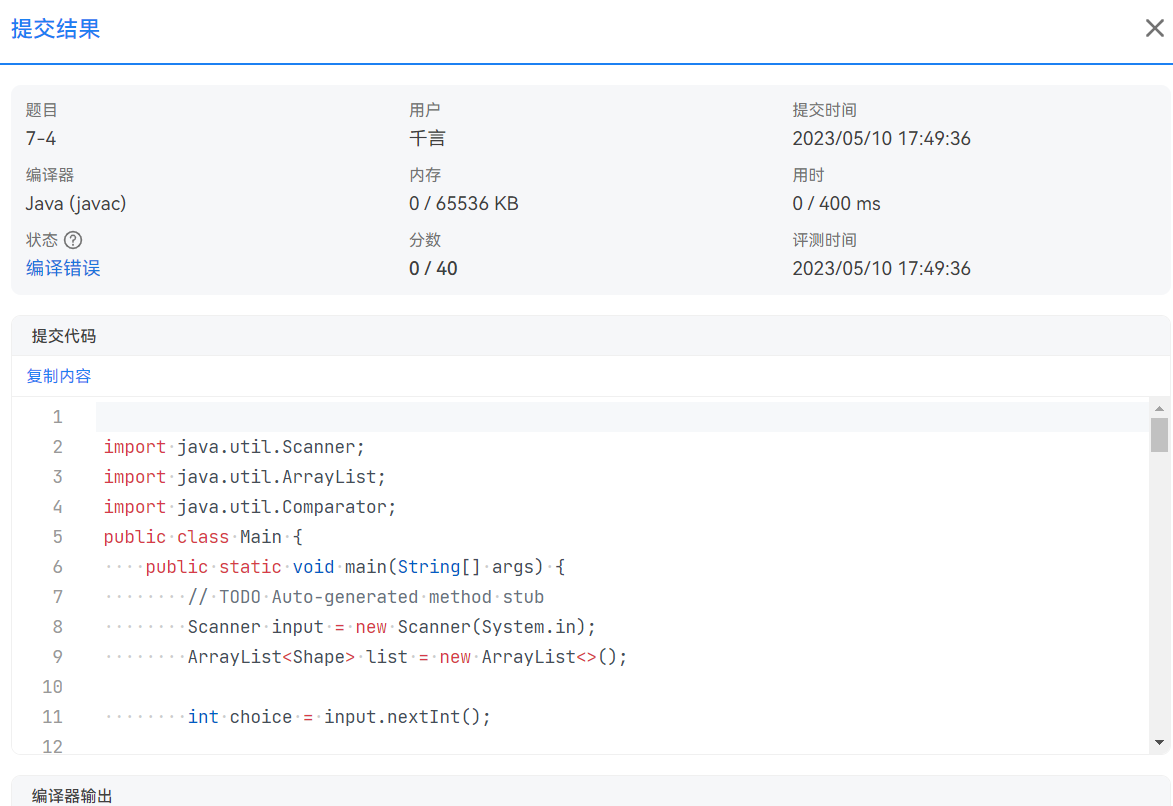Click the 提交代码 section header
The width and height of the screenshot is (1173, 806).
coord(64,336)
